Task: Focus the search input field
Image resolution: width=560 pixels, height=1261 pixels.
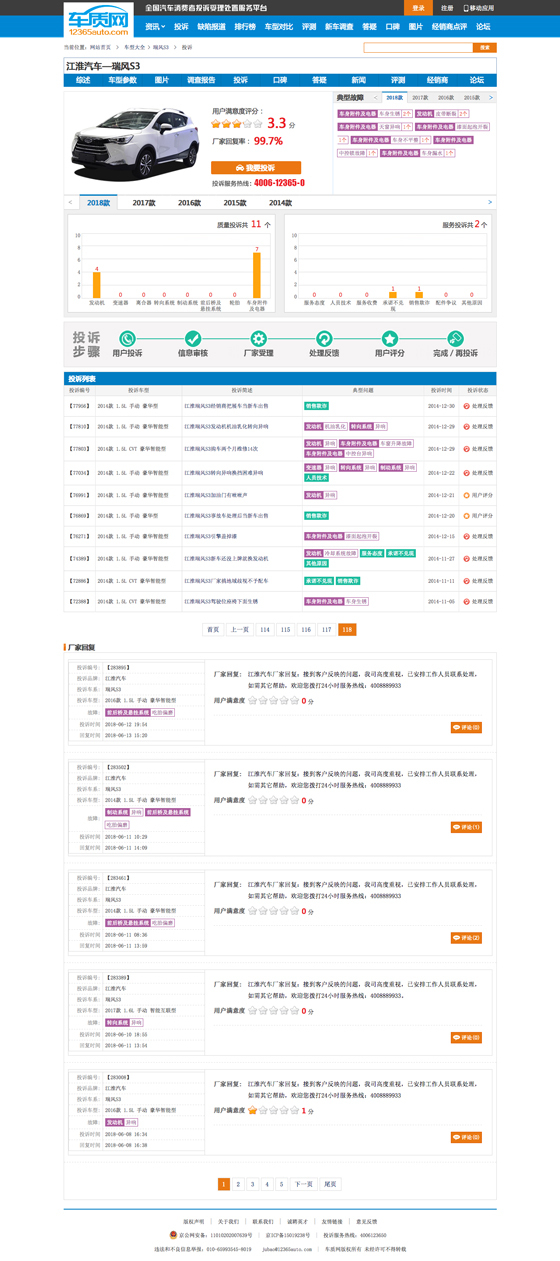Action: 418,47
